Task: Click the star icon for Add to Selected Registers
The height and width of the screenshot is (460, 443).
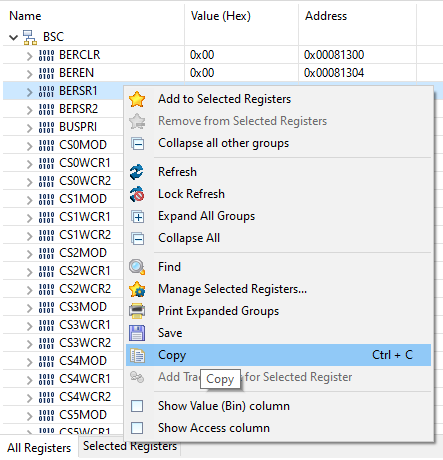Action: point(137,99)
